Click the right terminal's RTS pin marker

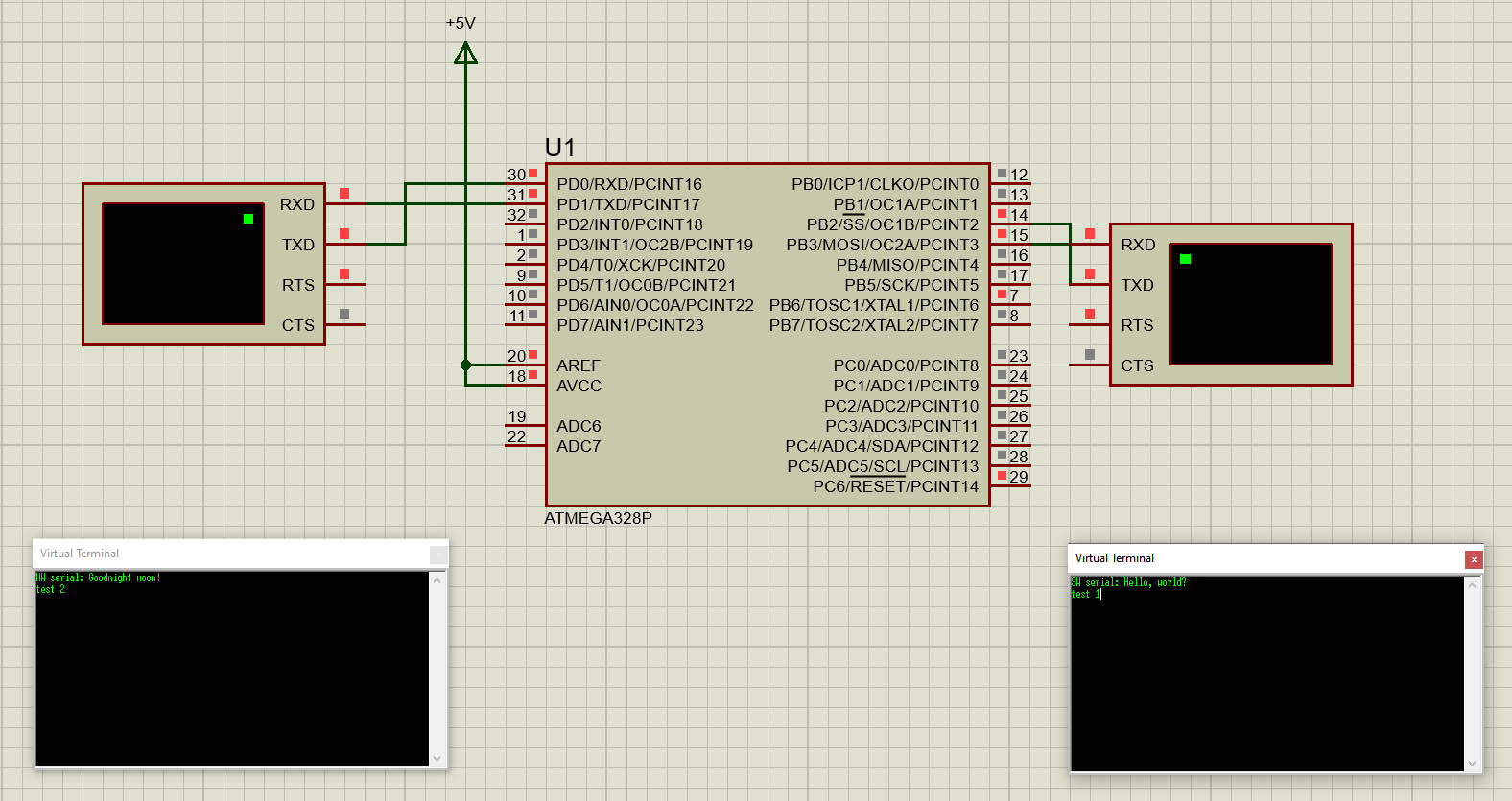click(1090, 314)
